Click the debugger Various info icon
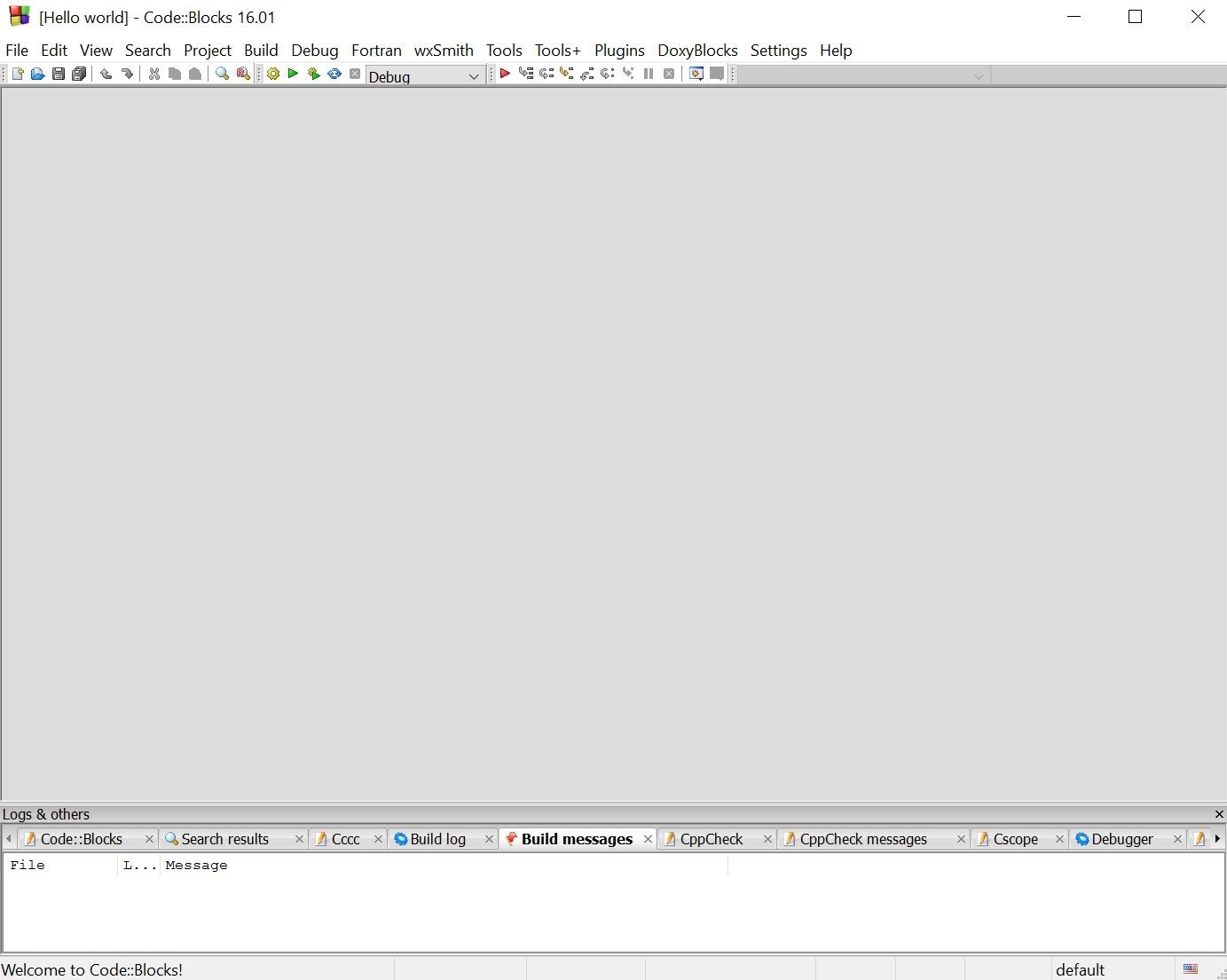 [717, 74]
